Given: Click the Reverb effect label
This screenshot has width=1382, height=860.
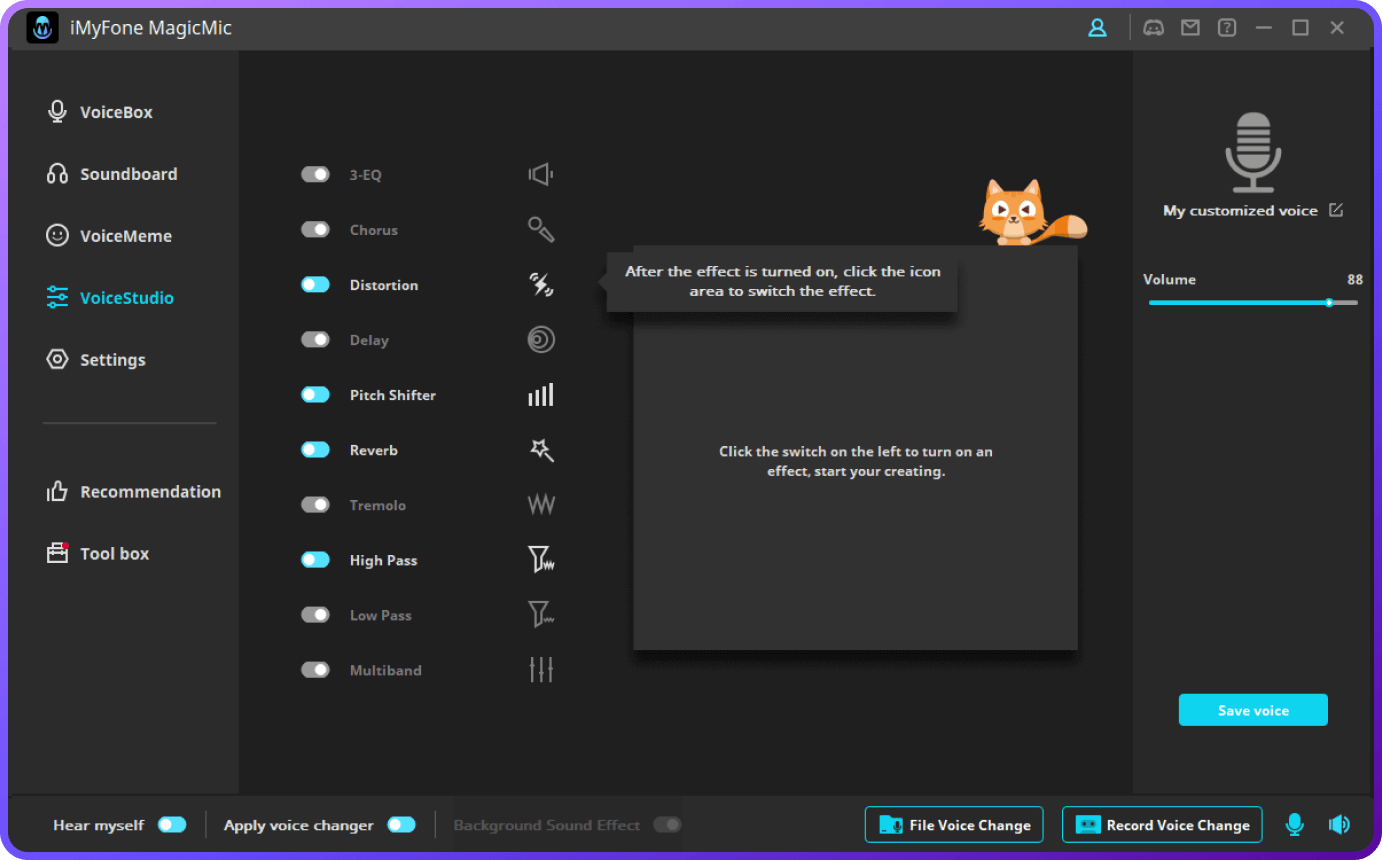Looking at the screenshot, I should (374, 450).
